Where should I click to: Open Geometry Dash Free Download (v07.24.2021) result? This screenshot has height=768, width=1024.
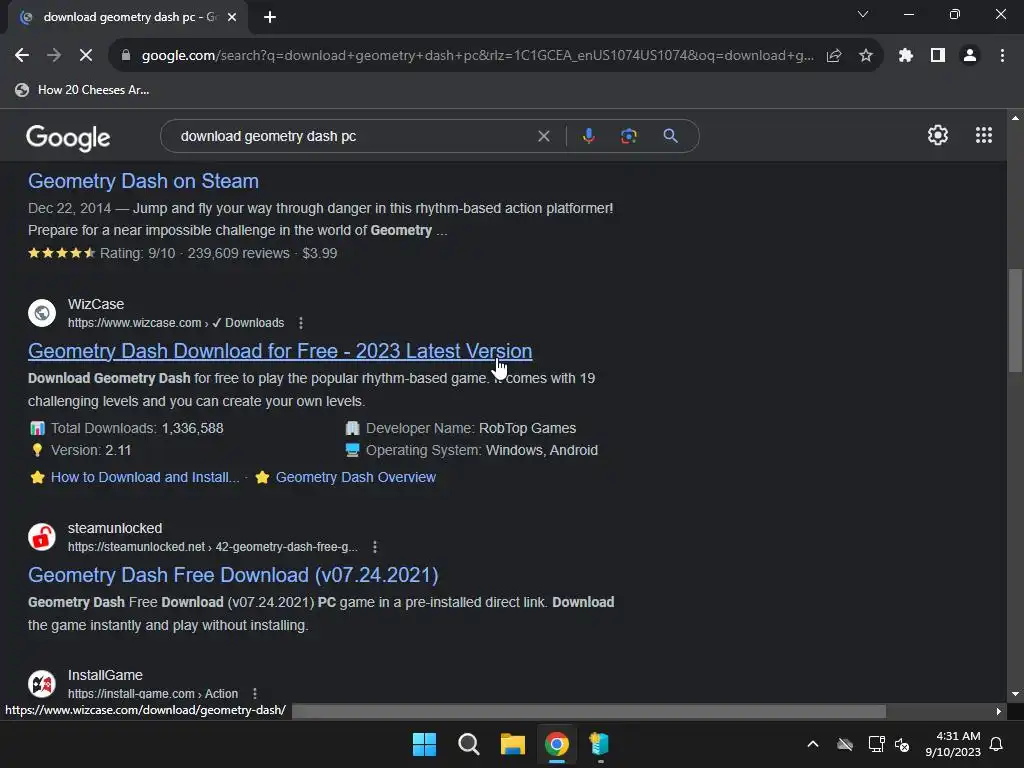point(233,575)
